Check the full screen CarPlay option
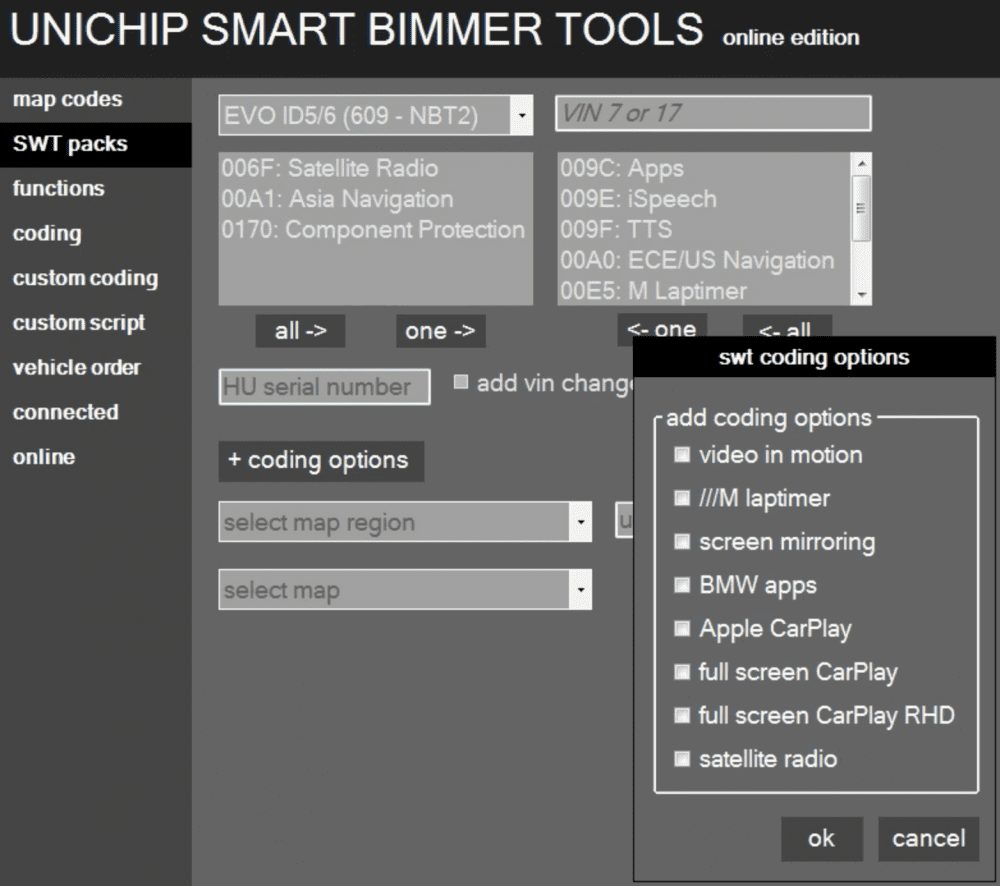The width and height of the screenshot is (1000, 886). pyautogui.click(x=682, y=672)
